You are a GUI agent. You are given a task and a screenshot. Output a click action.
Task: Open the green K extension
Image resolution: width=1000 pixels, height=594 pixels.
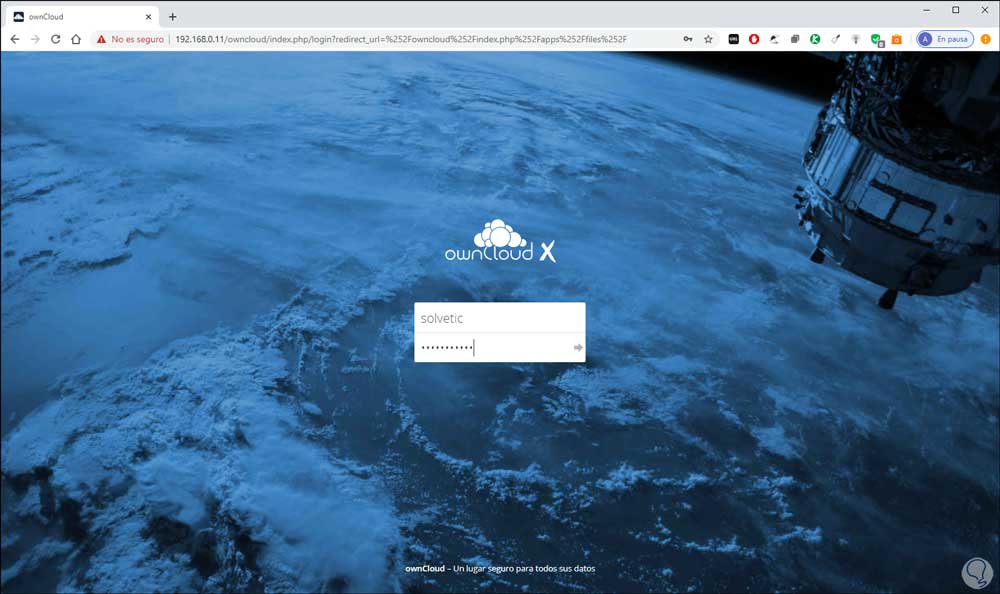815,39
